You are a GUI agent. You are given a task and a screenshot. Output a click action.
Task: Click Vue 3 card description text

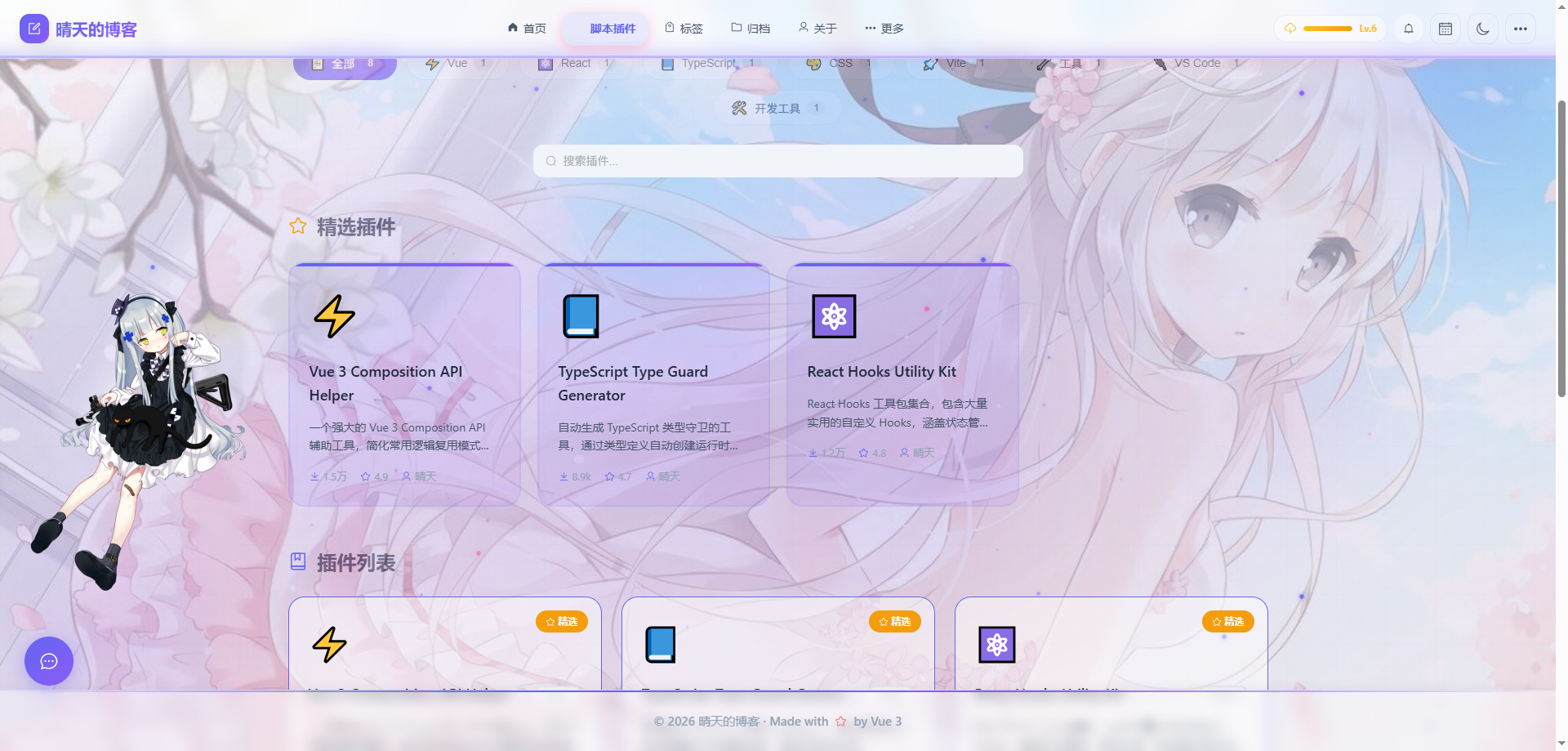399,436
